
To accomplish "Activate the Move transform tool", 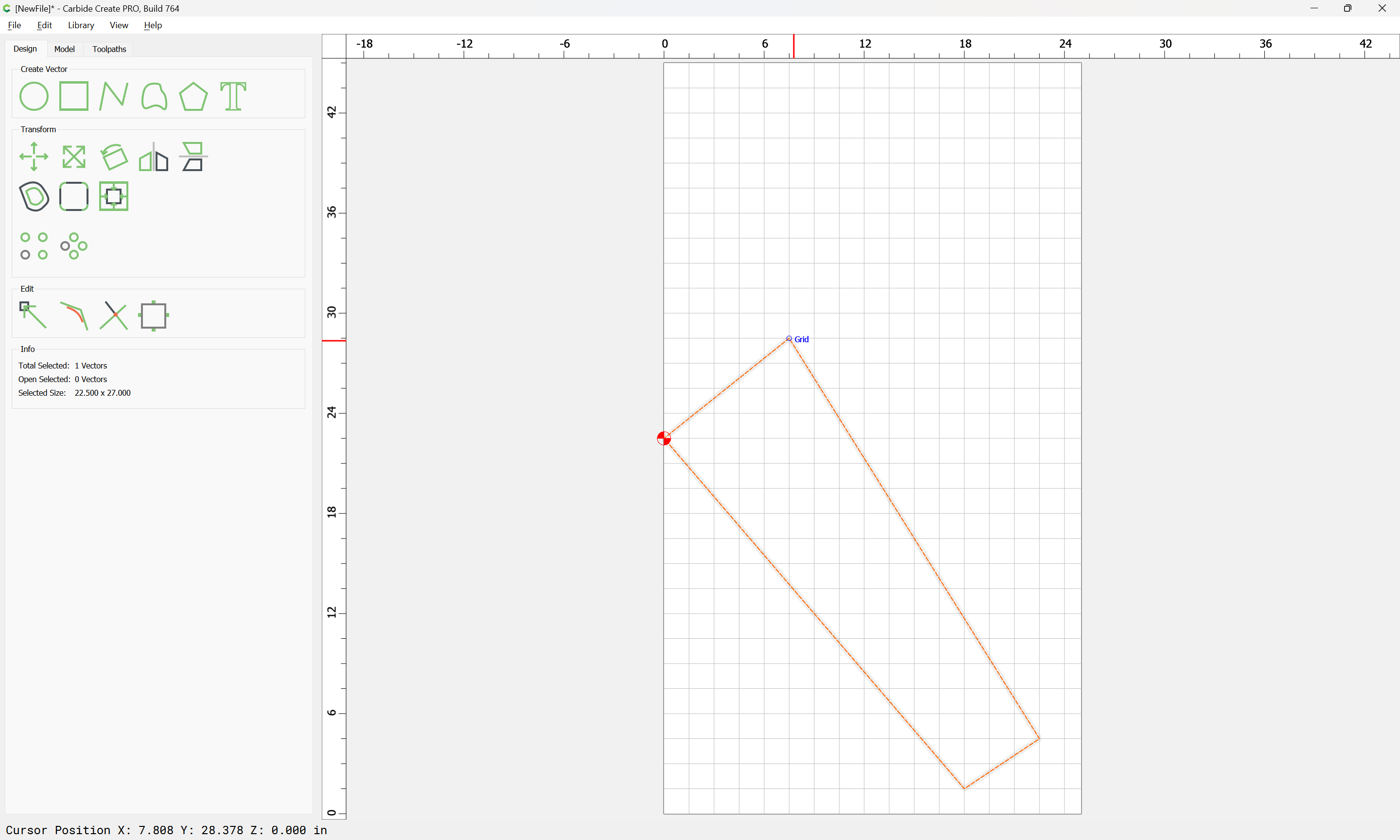I will [34, 157].
